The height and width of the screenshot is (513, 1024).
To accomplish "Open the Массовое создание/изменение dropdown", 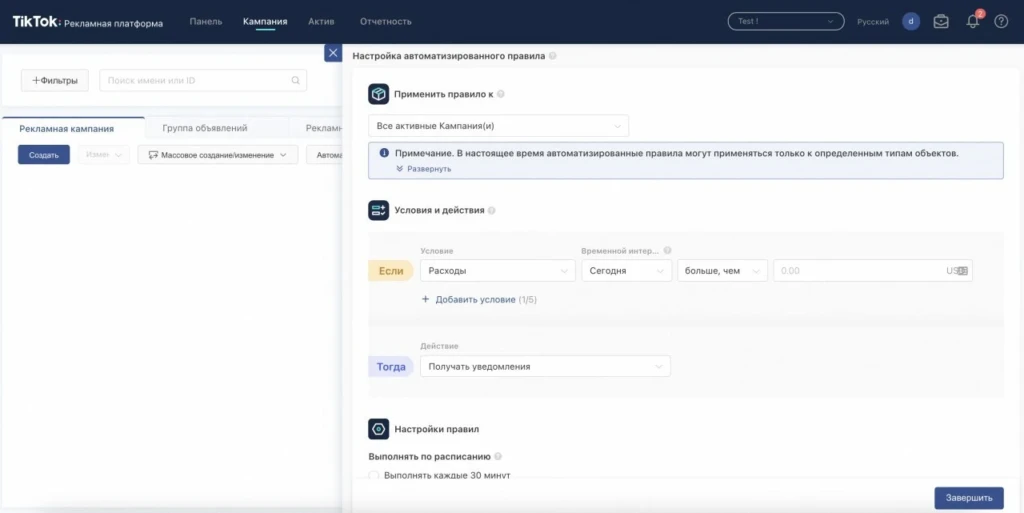I will (217, 155).
